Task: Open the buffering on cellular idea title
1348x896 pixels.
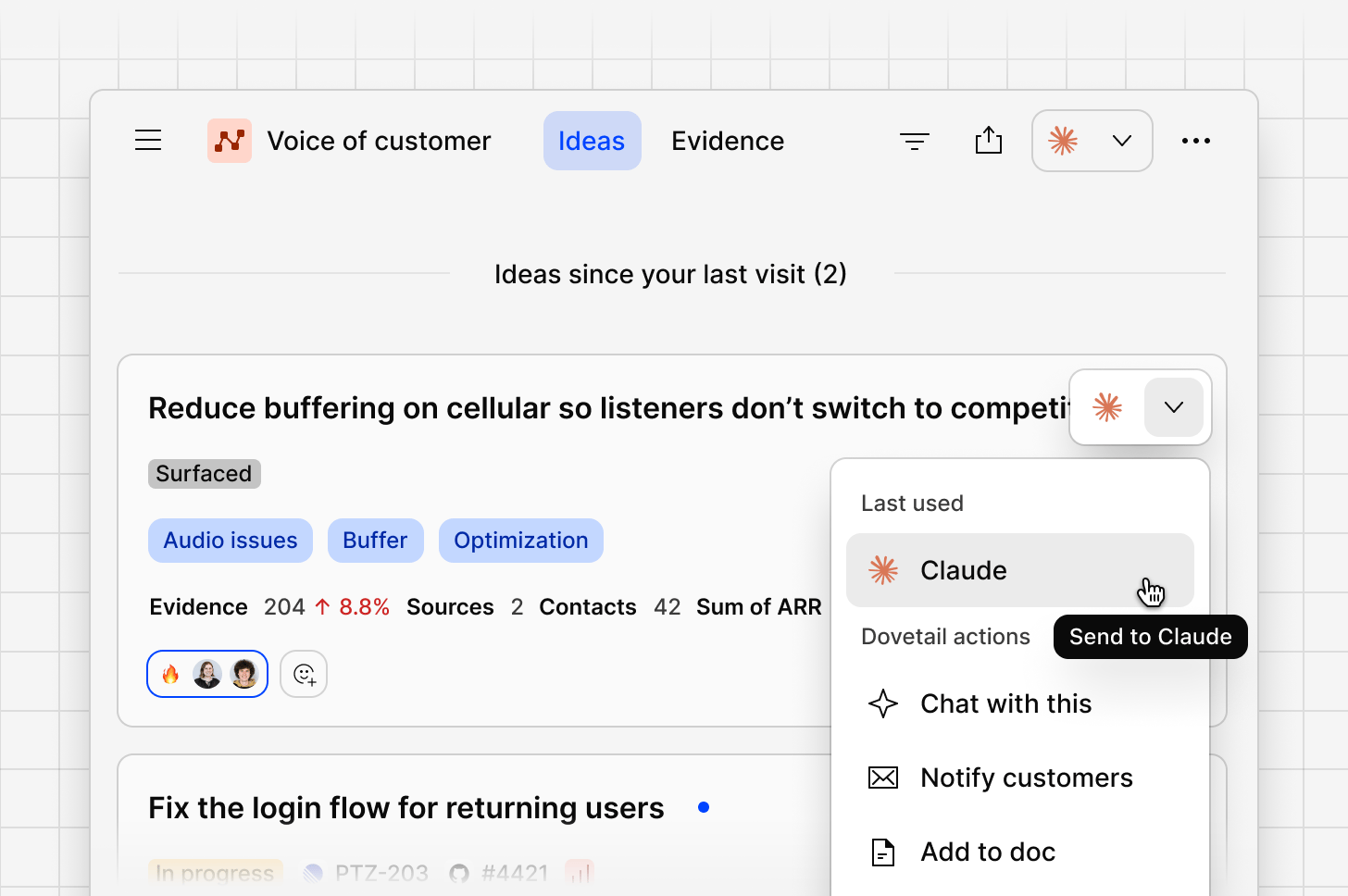Action: (x=608, y=408)
